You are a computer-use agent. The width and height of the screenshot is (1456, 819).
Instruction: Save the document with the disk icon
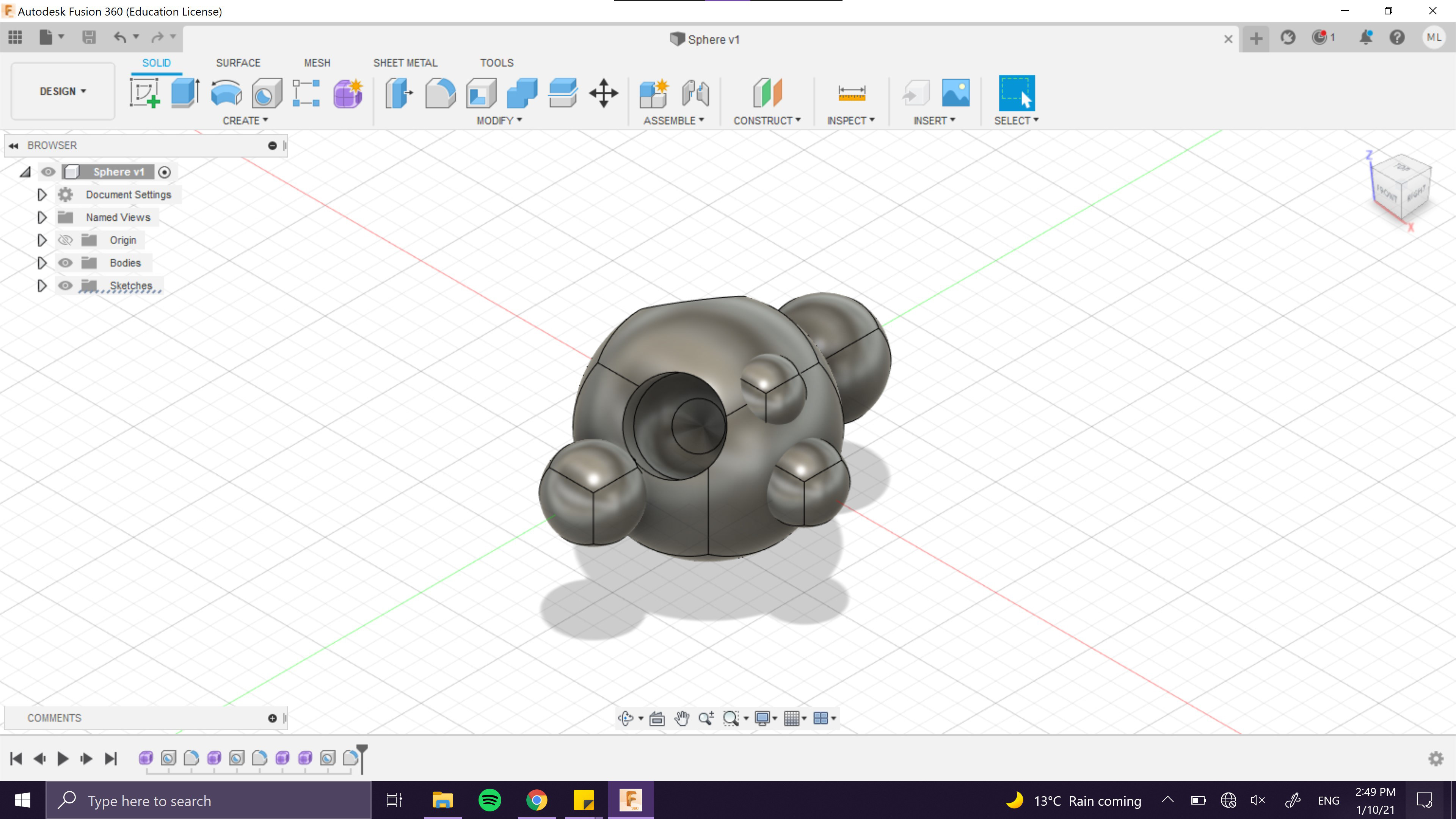[x=89, y=37]
